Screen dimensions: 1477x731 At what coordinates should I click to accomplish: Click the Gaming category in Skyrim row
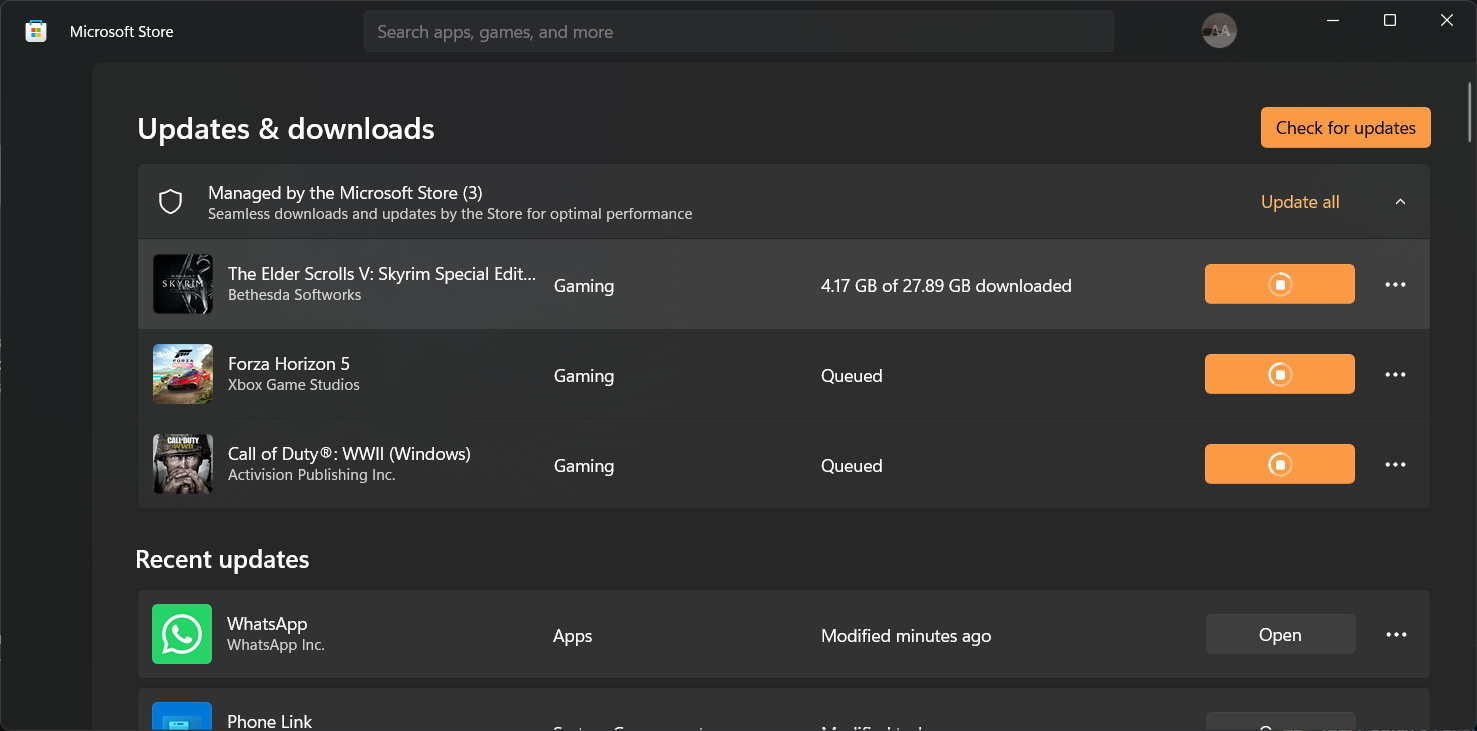(x=584, y=286)
